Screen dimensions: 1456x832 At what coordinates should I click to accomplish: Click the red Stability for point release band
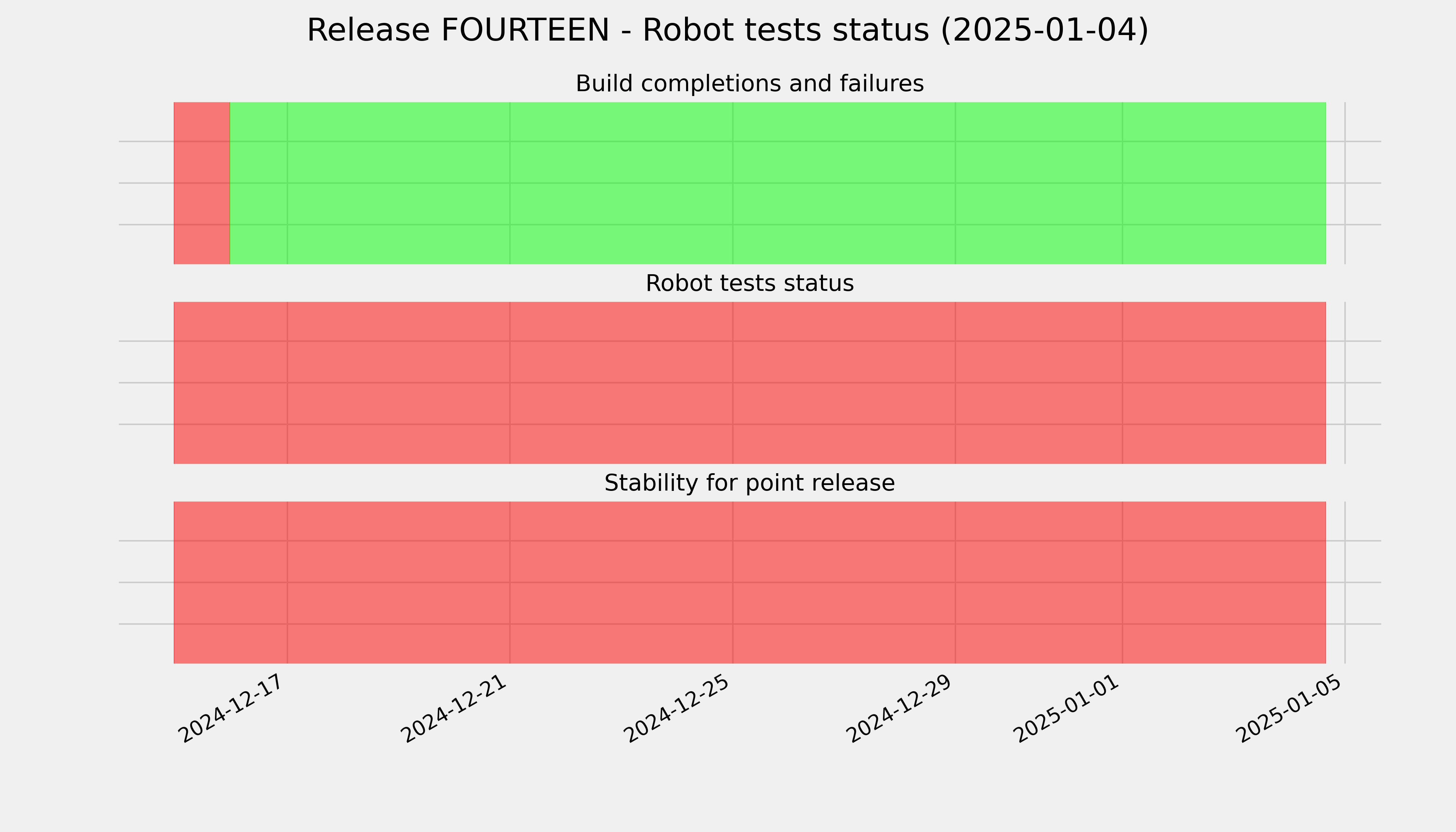pyautogui.click(x=750, y=582)
